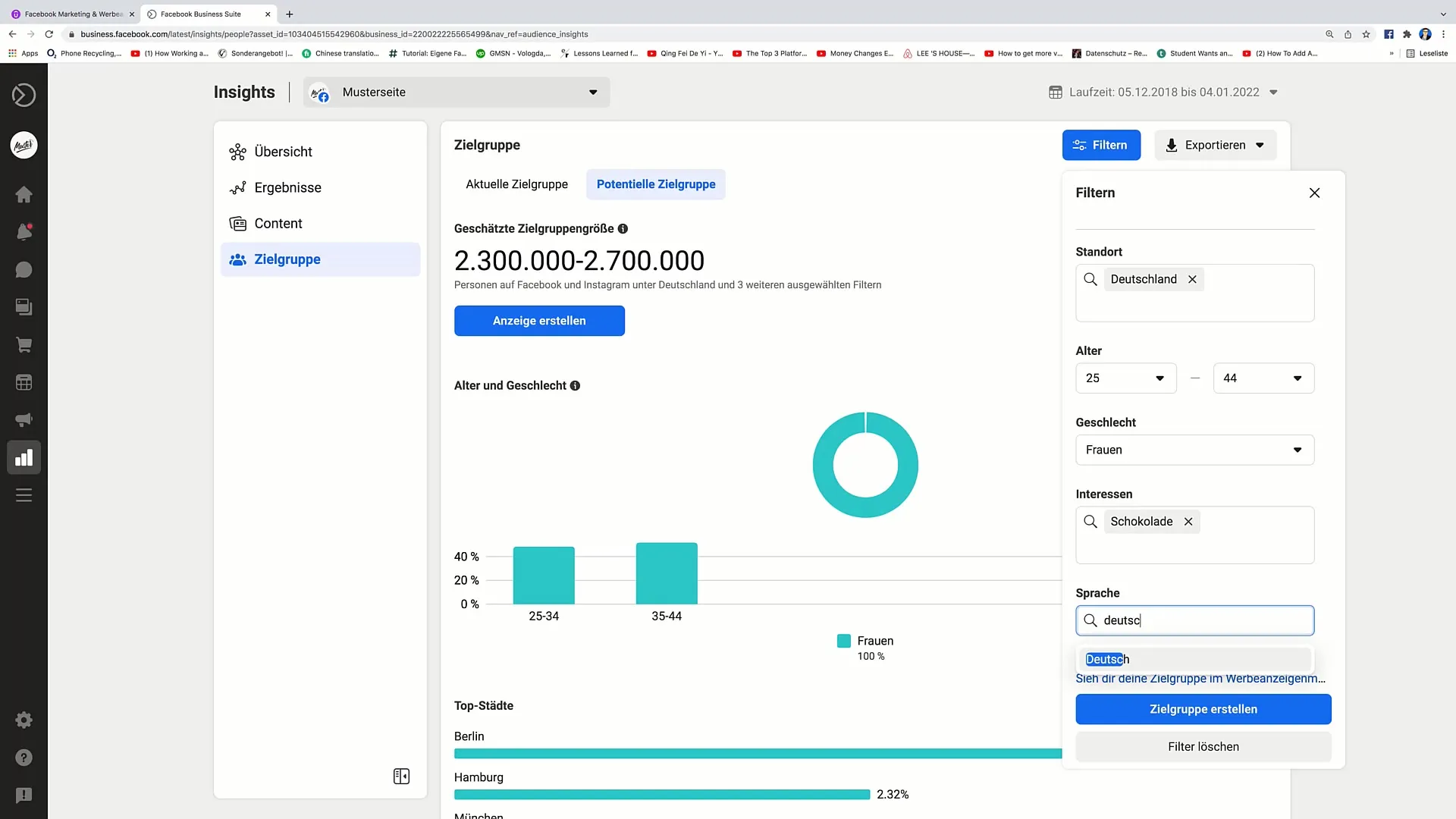
Task: Expand the Alter maximum age dropdown
Action: tap(1264, 378)
